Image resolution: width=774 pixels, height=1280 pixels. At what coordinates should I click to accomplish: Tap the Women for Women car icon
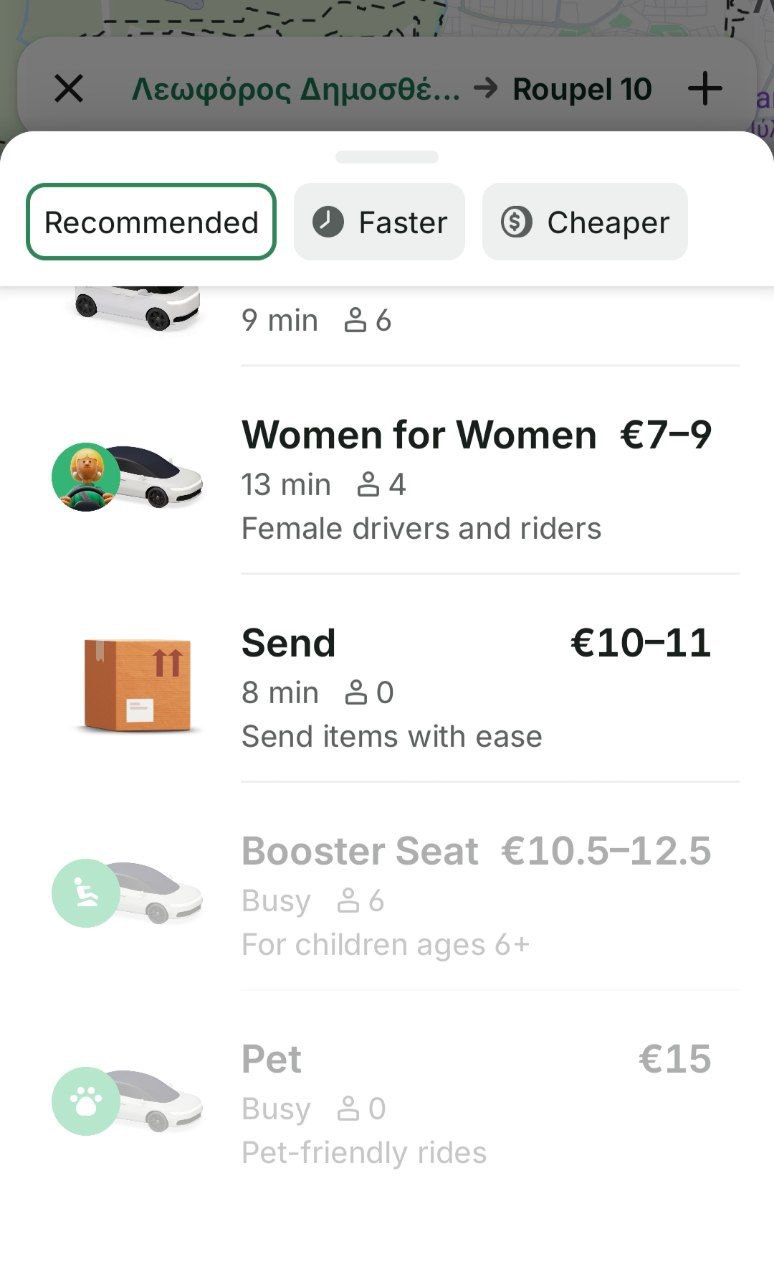pos(128,477)
